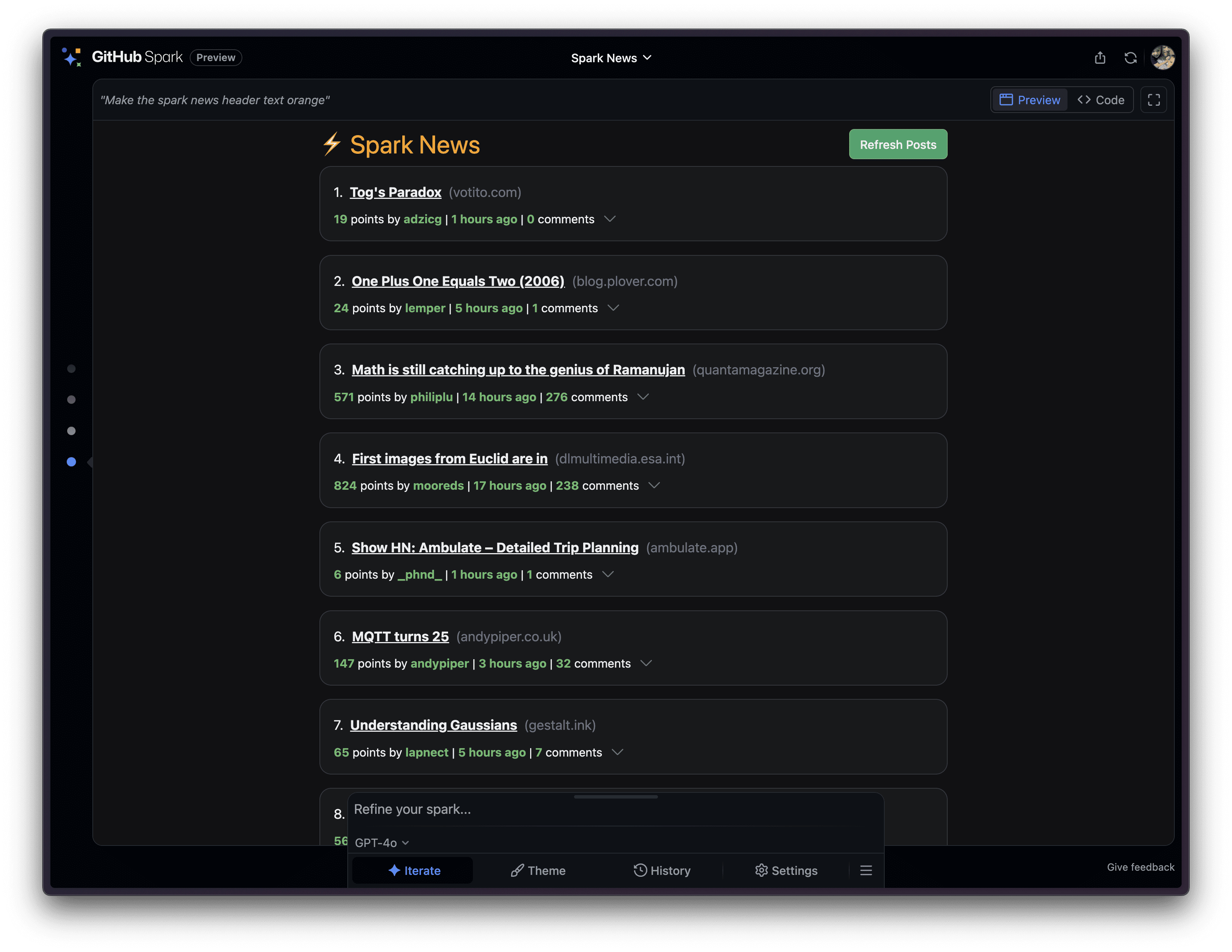The height and width of the screenshot is (952, 1232).
Task: Expand comments for First images from Euclid
Action: (x=654, y=485)
